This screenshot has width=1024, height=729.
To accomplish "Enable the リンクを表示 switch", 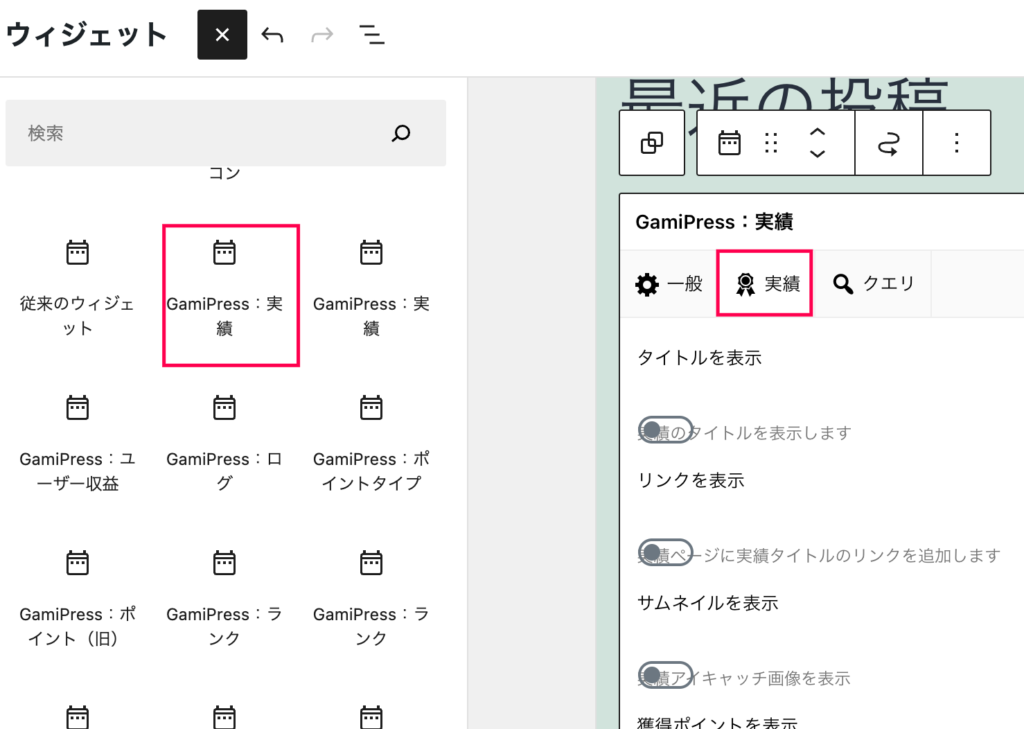I will [x=665, y=552].
